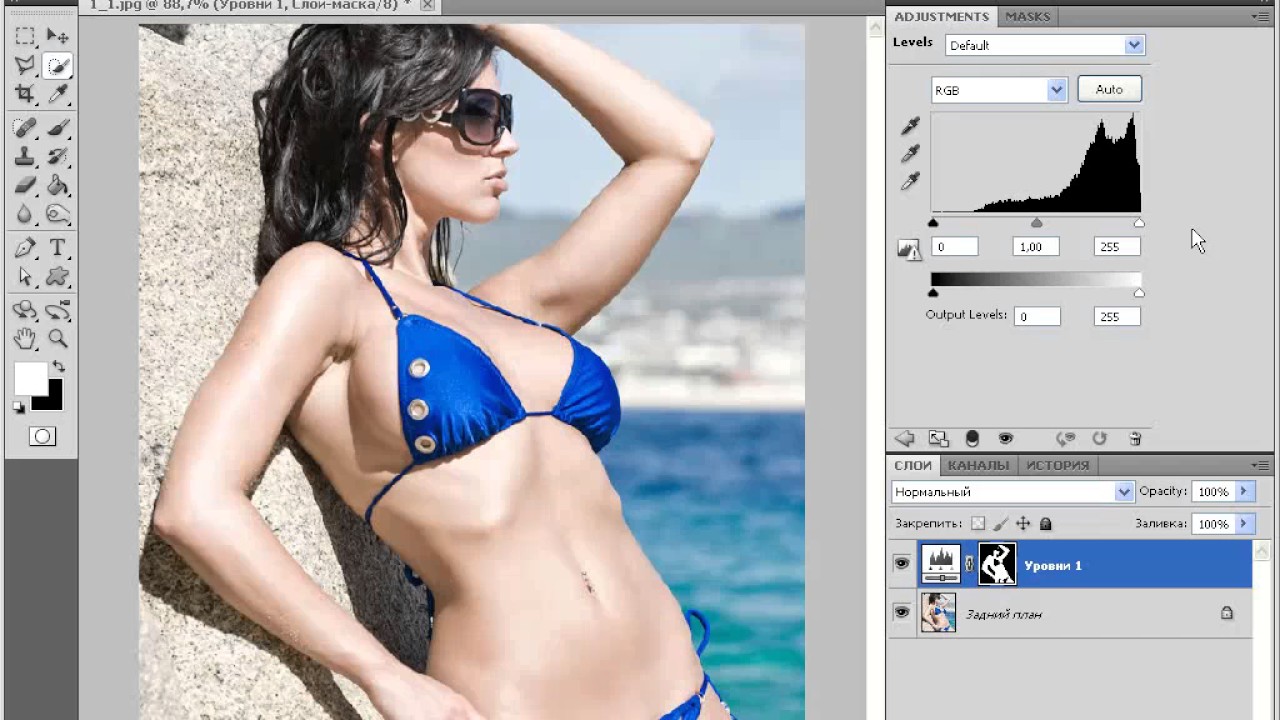Select the Path Selection arrow tool
The image size is (1280, 720).
(25, 277)
